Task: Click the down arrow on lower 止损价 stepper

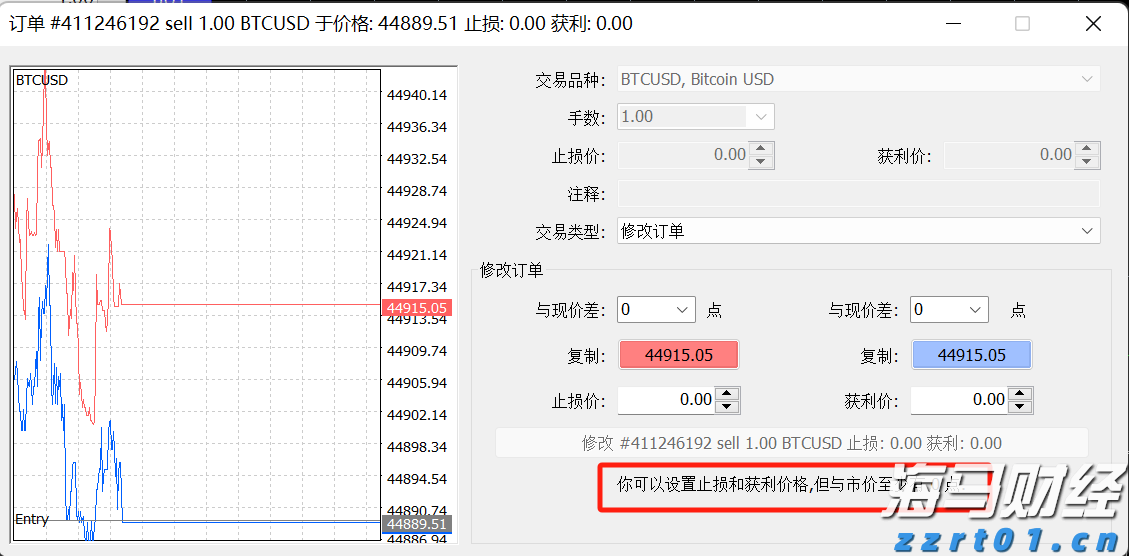Action: click(x=728, y=406)
